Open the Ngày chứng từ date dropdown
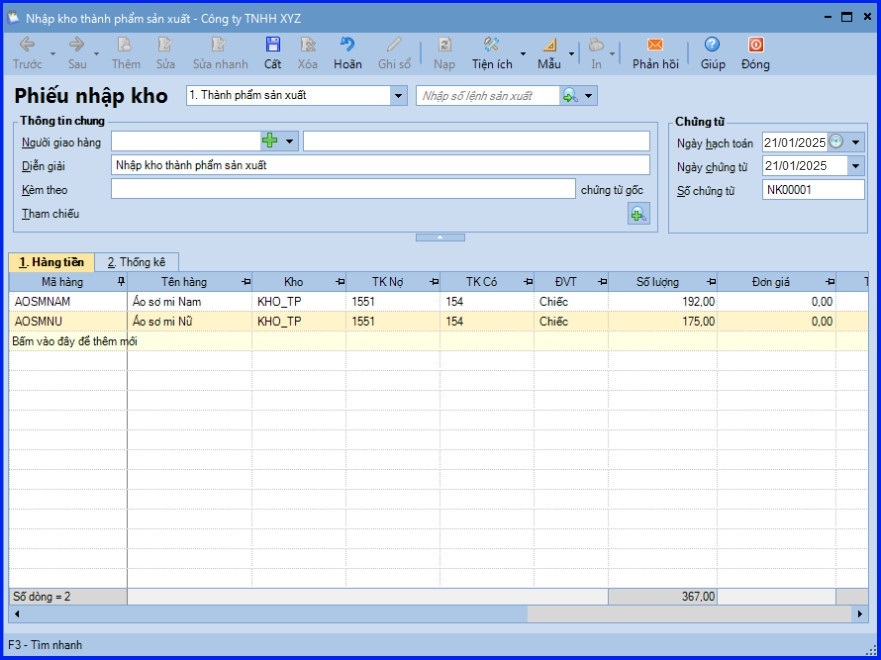This screenshot has width=881, height=660. tap(855, 166)
